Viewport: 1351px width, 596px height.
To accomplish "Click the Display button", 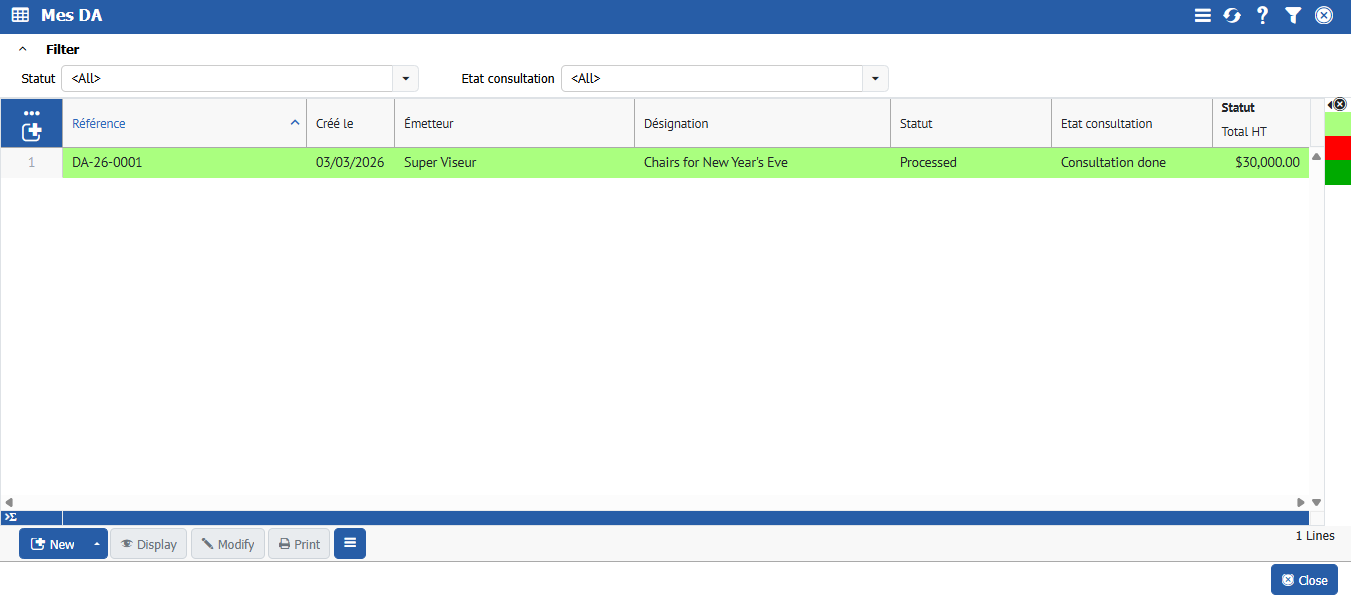I will point(148,544).
